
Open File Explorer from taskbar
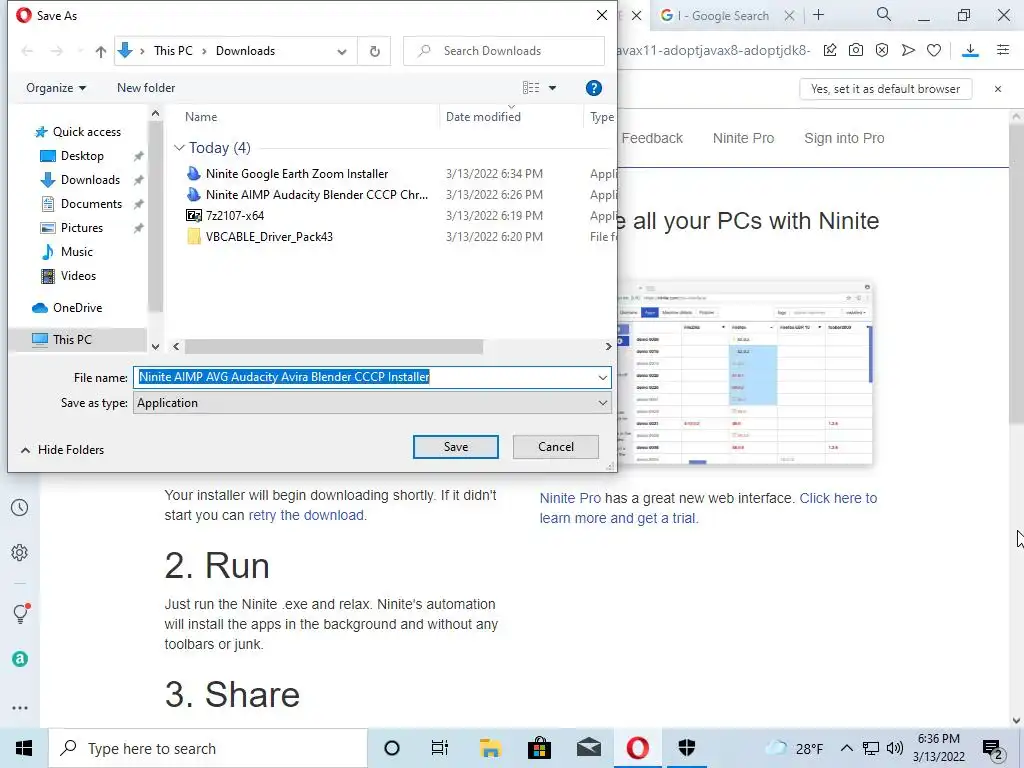click(x=490, y=748)
